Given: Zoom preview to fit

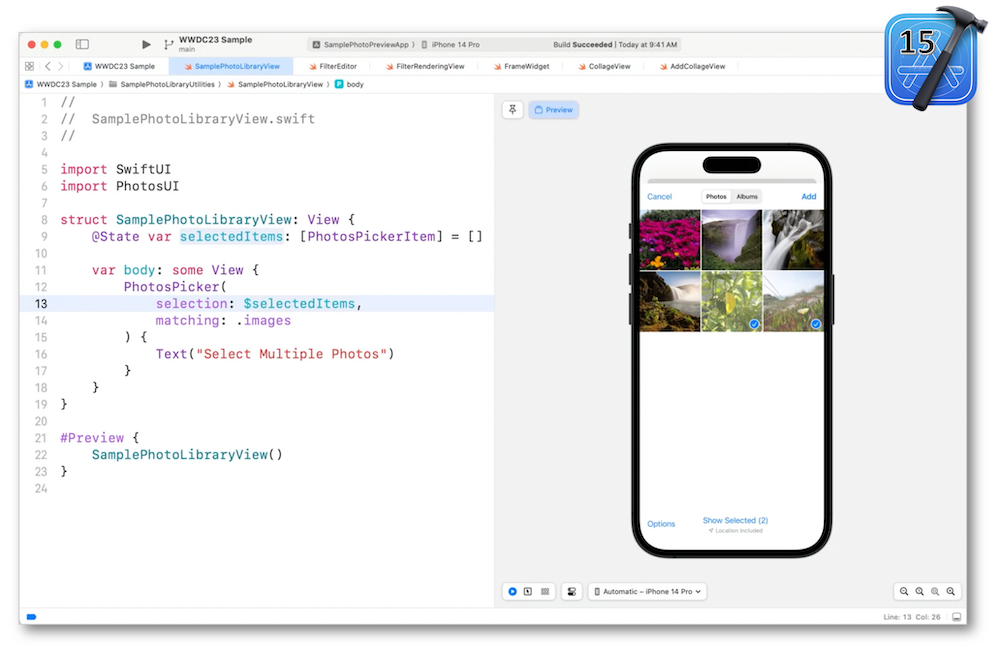Looking at the screenshot, I should coord(935,591).
